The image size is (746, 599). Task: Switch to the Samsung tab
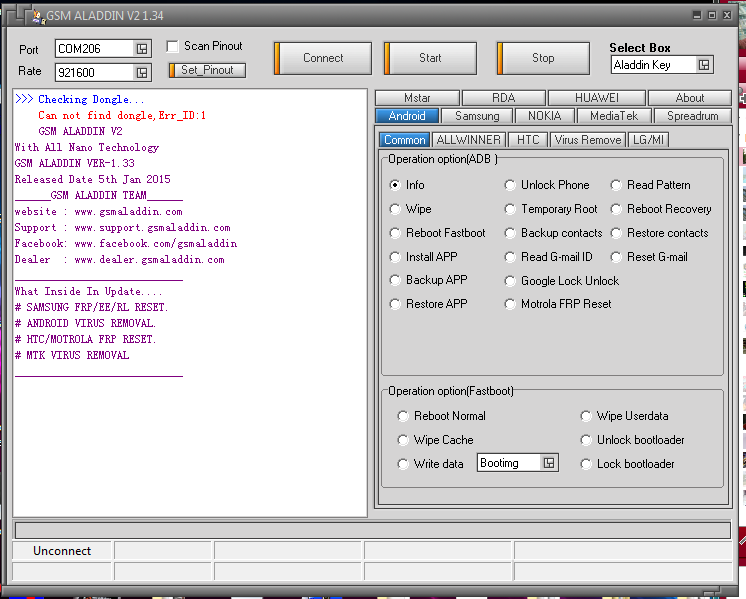477,116
